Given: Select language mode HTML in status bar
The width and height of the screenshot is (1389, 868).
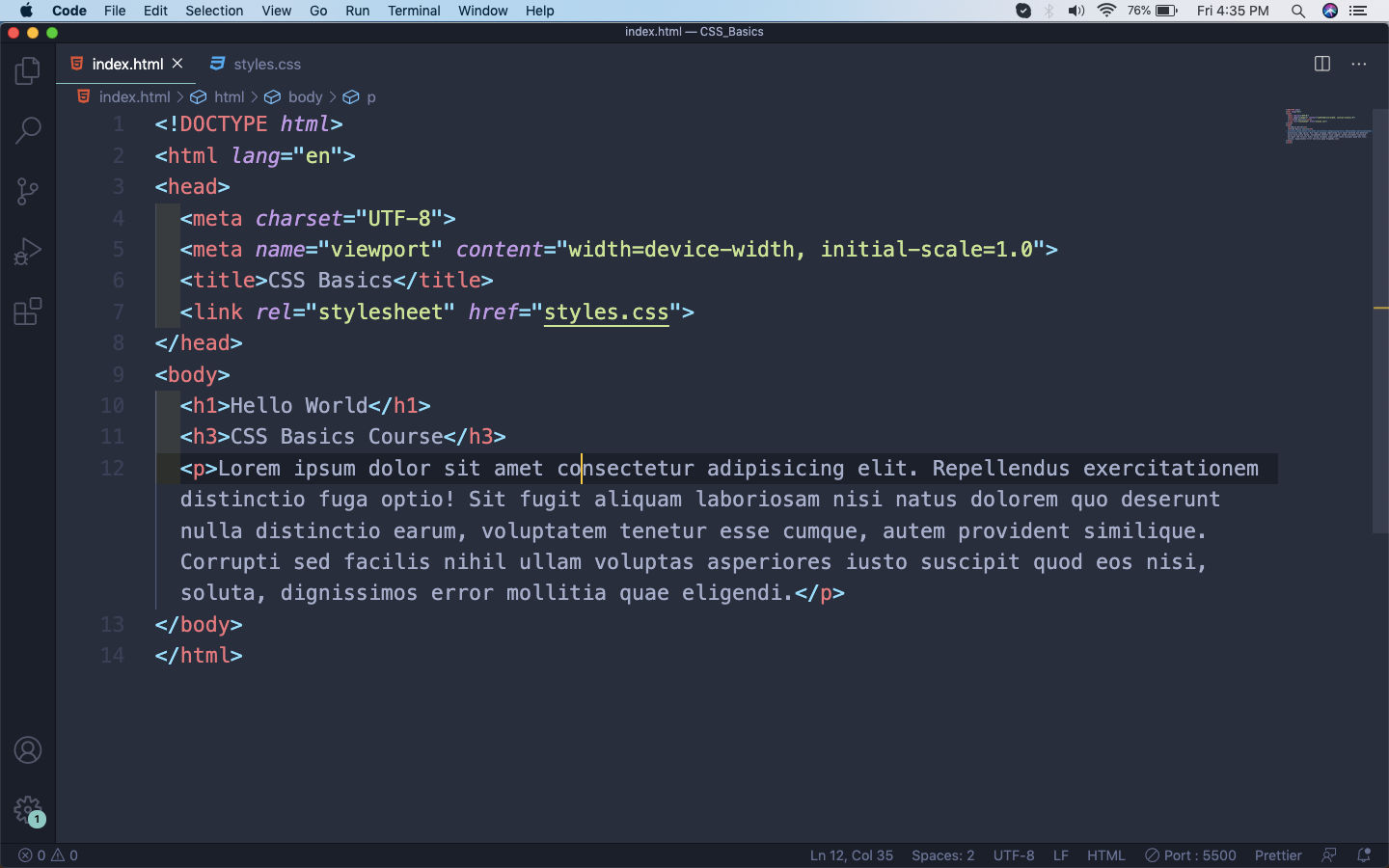Looking at the screenshot, I should tap(1106, 855).
